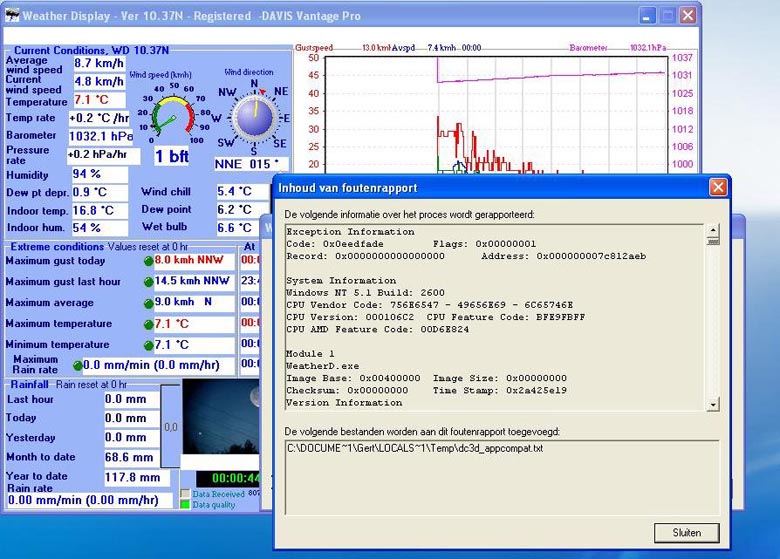Click the Weather Display app icon in title bar
This screenshot has width=780, height=559.
pyautogui.click(x=12, y=15)
